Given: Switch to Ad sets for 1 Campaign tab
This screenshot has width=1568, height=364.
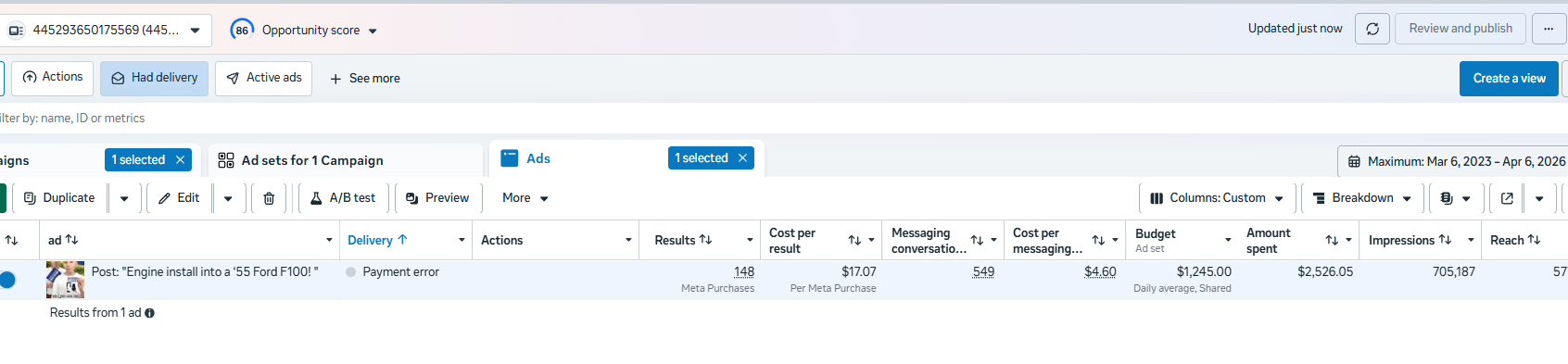Looking at the screenshot, I should click(x=312, y=160).
